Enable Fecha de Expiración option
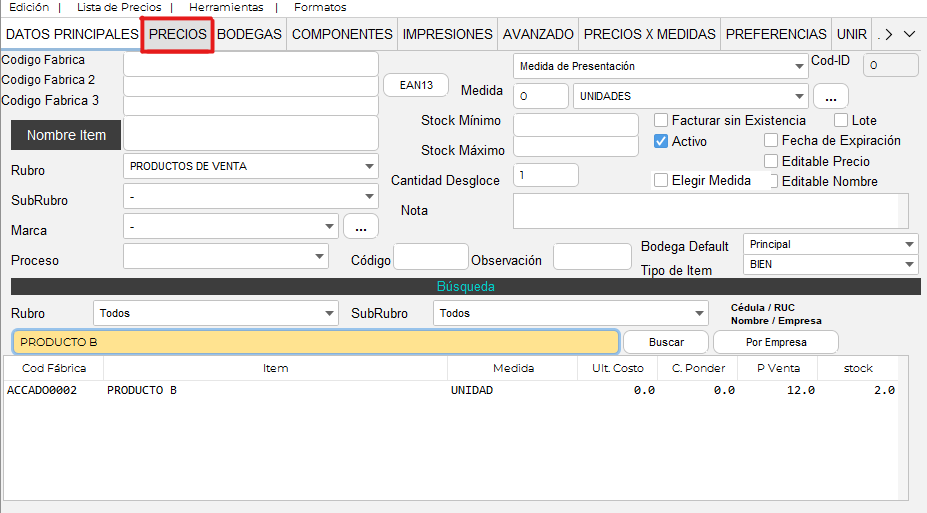 click(x=771, y=141)
